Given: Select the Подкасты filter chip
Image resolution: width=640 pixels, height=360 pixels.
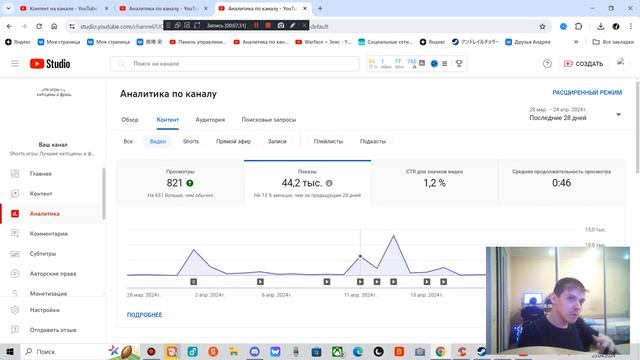Looking at the screenshot, I should tap(373, 141).
